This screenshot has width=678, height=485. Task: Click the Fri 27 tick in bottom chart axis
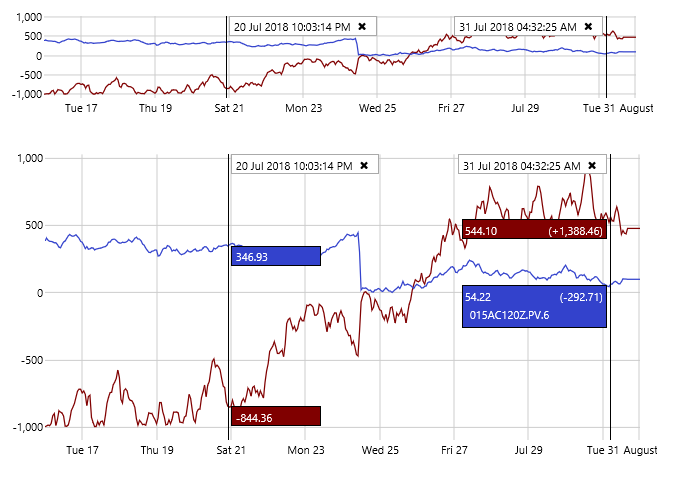click(453, 451)
